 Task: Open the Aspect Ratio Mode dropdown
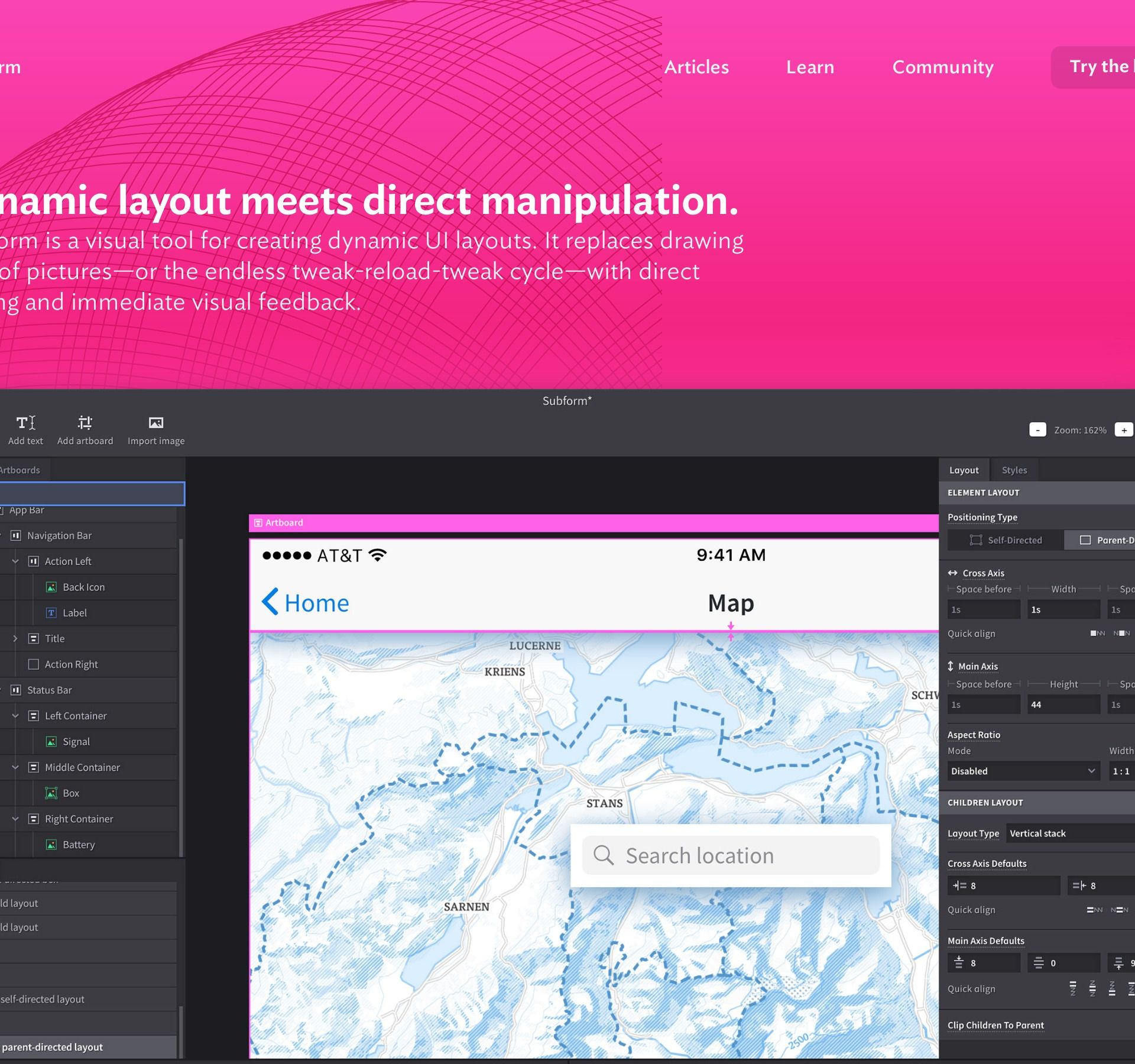(x=1023, y=771)
